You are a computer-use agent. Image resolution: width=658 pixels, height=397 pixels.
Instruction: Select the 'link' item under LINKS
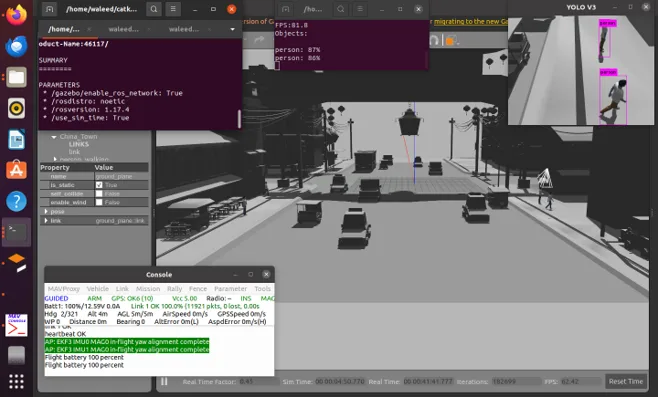coord(74,152)
